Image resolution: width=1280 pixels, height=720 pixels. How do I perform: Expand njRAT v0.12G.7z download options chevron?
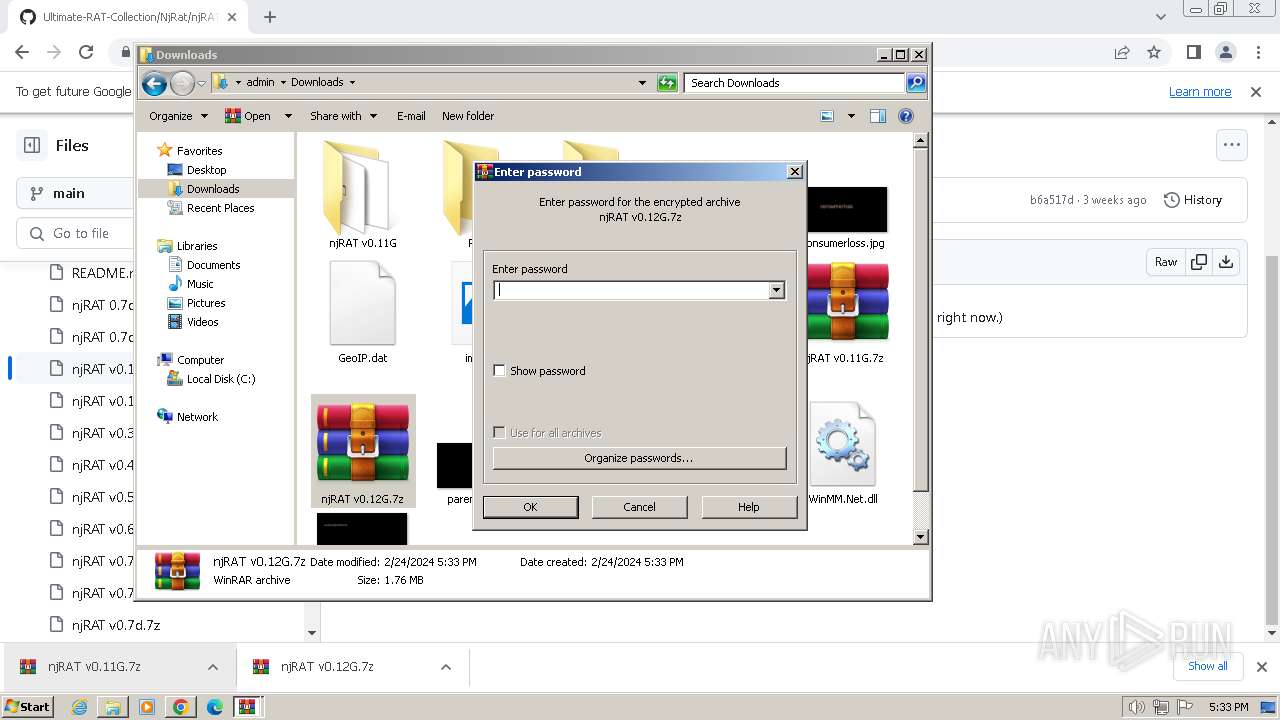pyautogui.click(x=446, y=667)
